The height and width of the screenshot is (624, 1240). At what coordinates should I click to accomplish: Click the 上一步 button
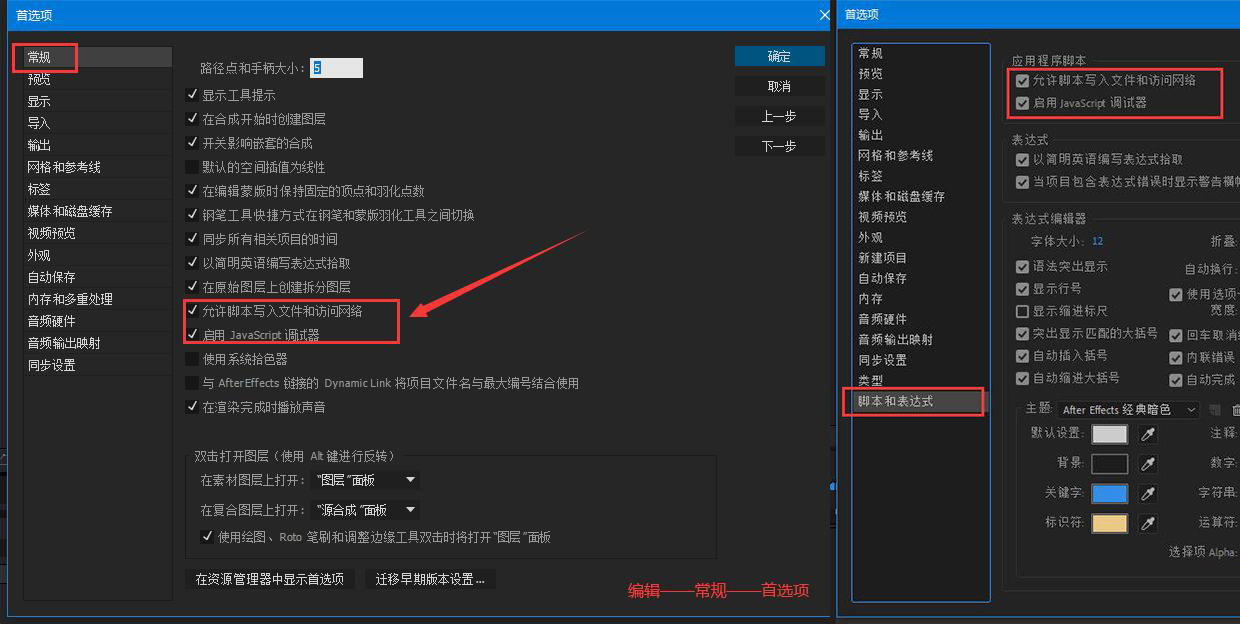(779, 116)
